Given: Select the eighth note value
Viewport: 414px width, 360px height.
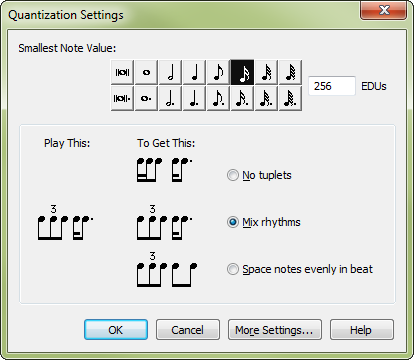Looking at the screenshot, I should pyautogui.click(x=218, y=72).
